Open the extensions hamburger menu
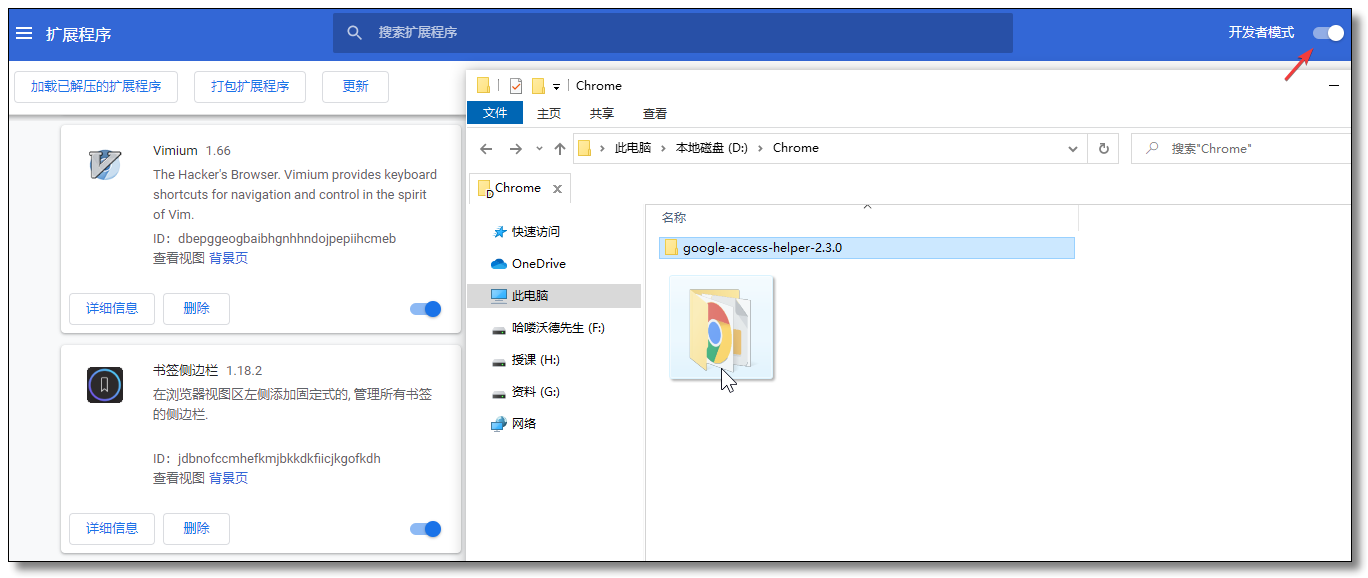1368x578 pixels. point(24,33)
